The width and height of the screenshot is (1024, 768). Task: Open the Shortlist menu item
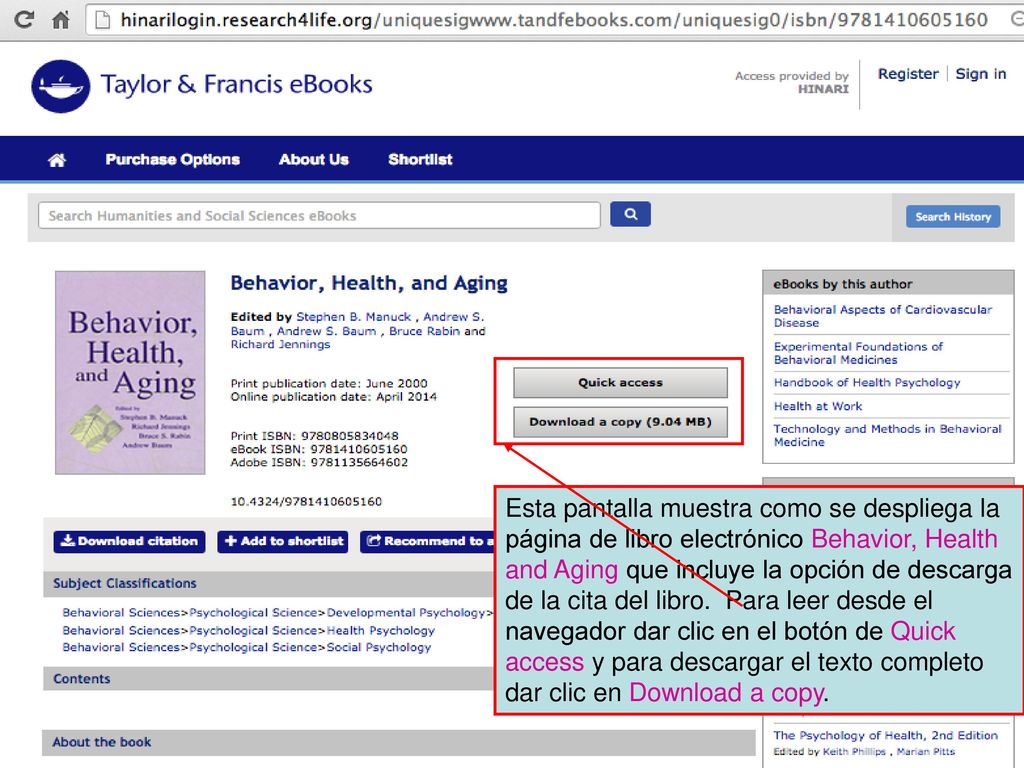tap(420, 159)
